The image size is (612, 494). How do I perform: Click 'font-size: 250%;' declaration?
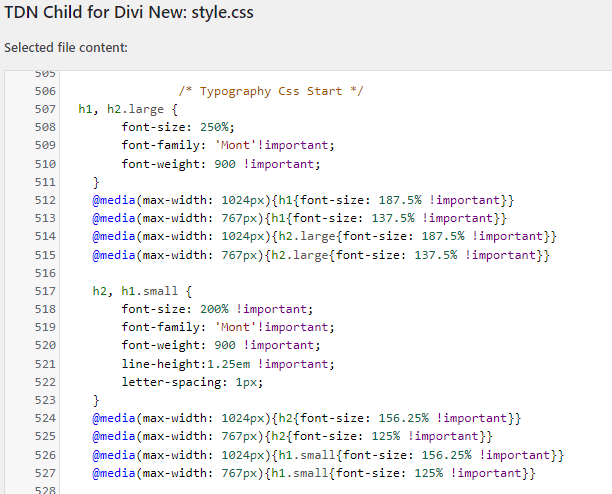[x=178, y=127]
